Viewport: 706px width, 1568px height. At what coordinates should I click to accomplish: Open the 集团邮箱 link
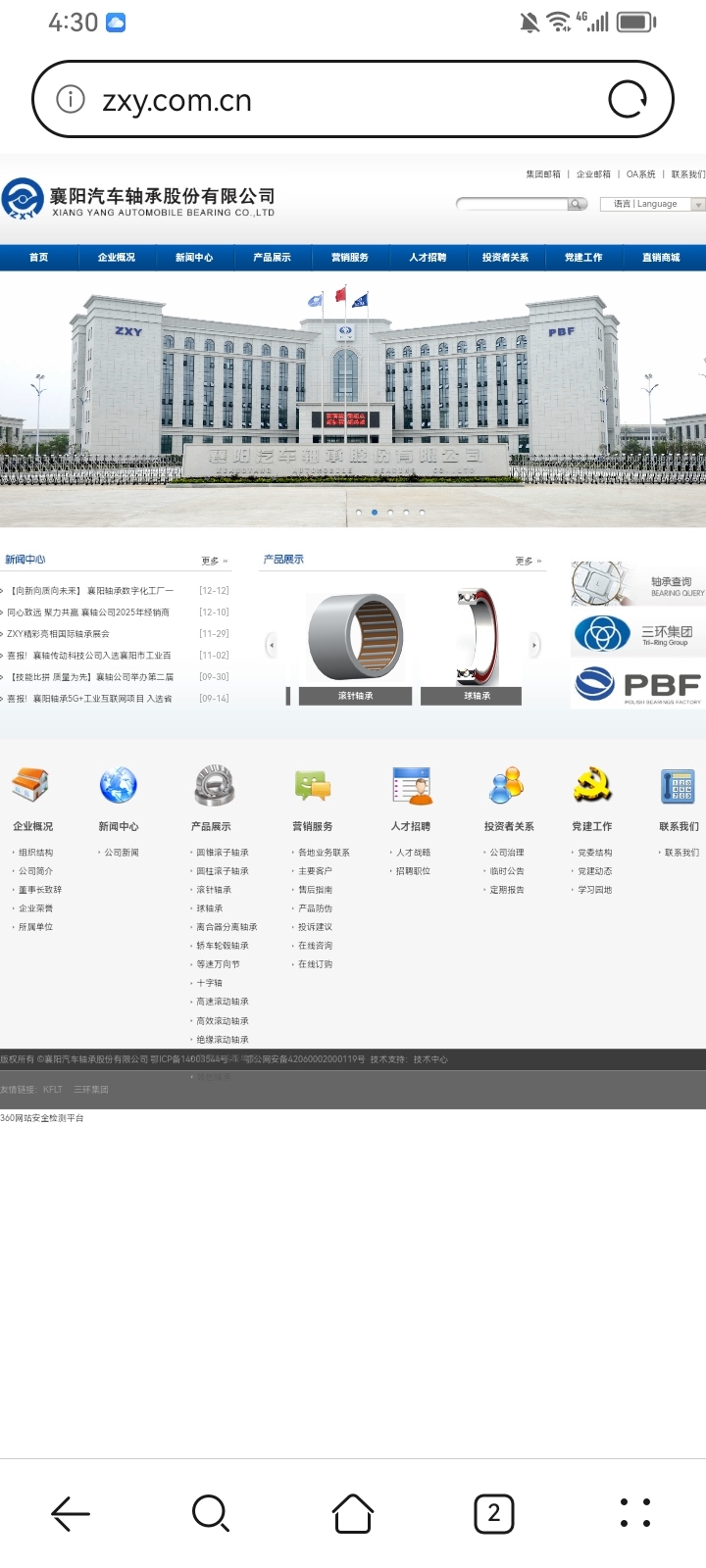tap(543, 174)
